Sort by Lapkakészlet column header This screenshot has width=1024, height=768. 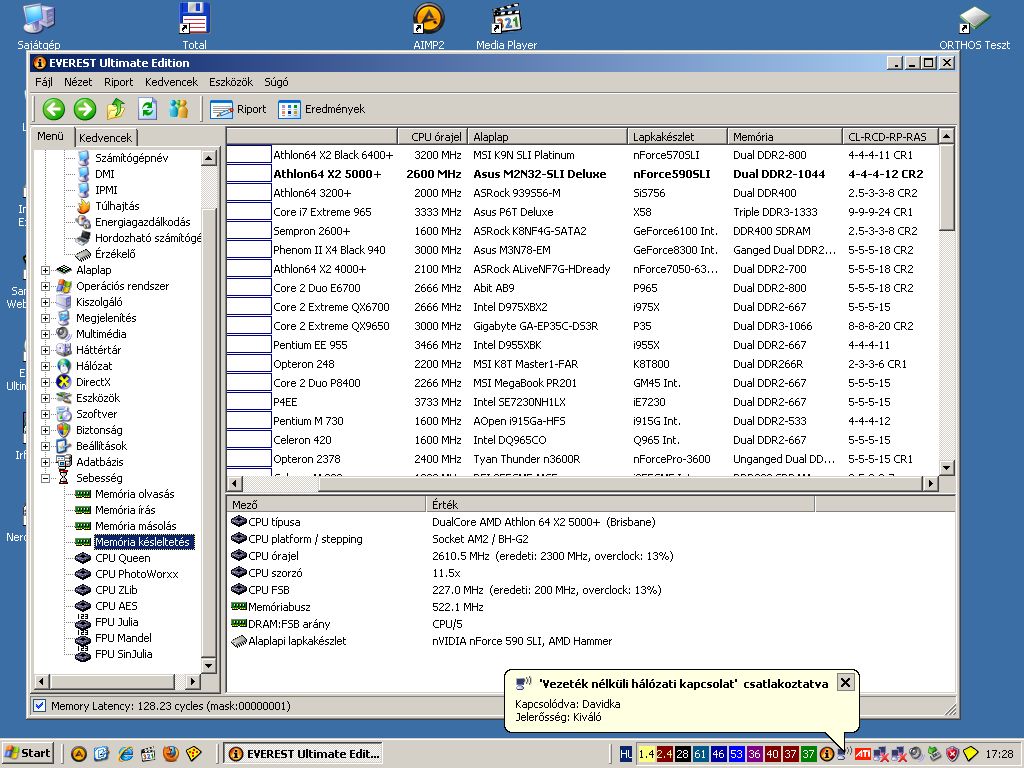677,136
